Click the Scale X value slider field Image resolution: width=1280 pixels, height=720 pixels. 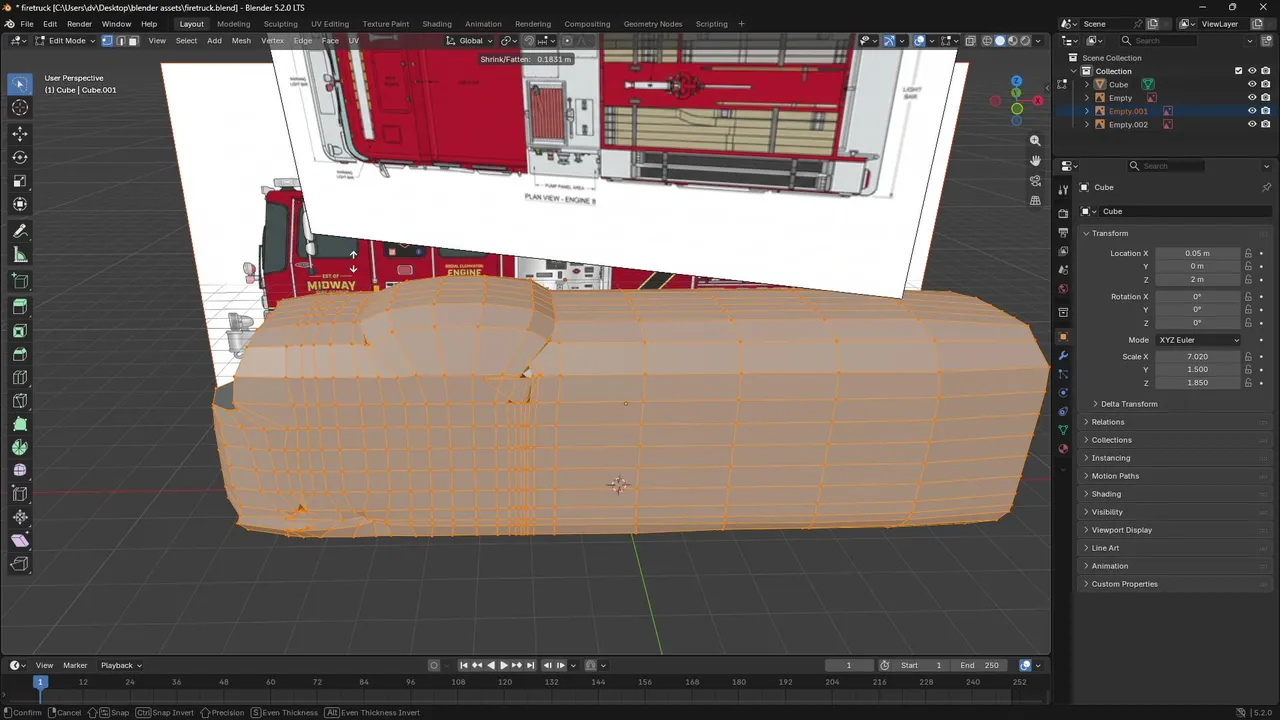(1198, 357)
